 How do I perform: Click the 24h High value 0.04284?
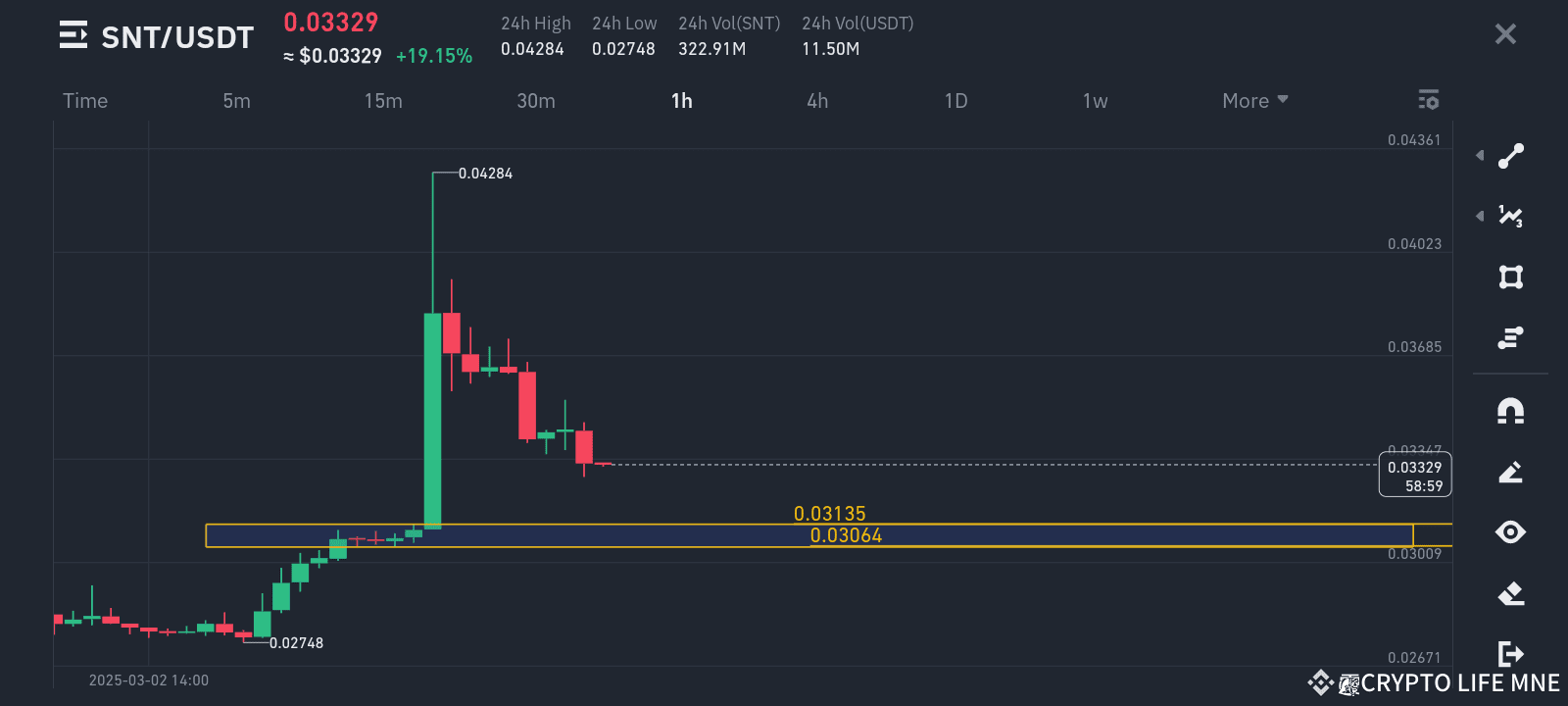click(x=532, y=49)
